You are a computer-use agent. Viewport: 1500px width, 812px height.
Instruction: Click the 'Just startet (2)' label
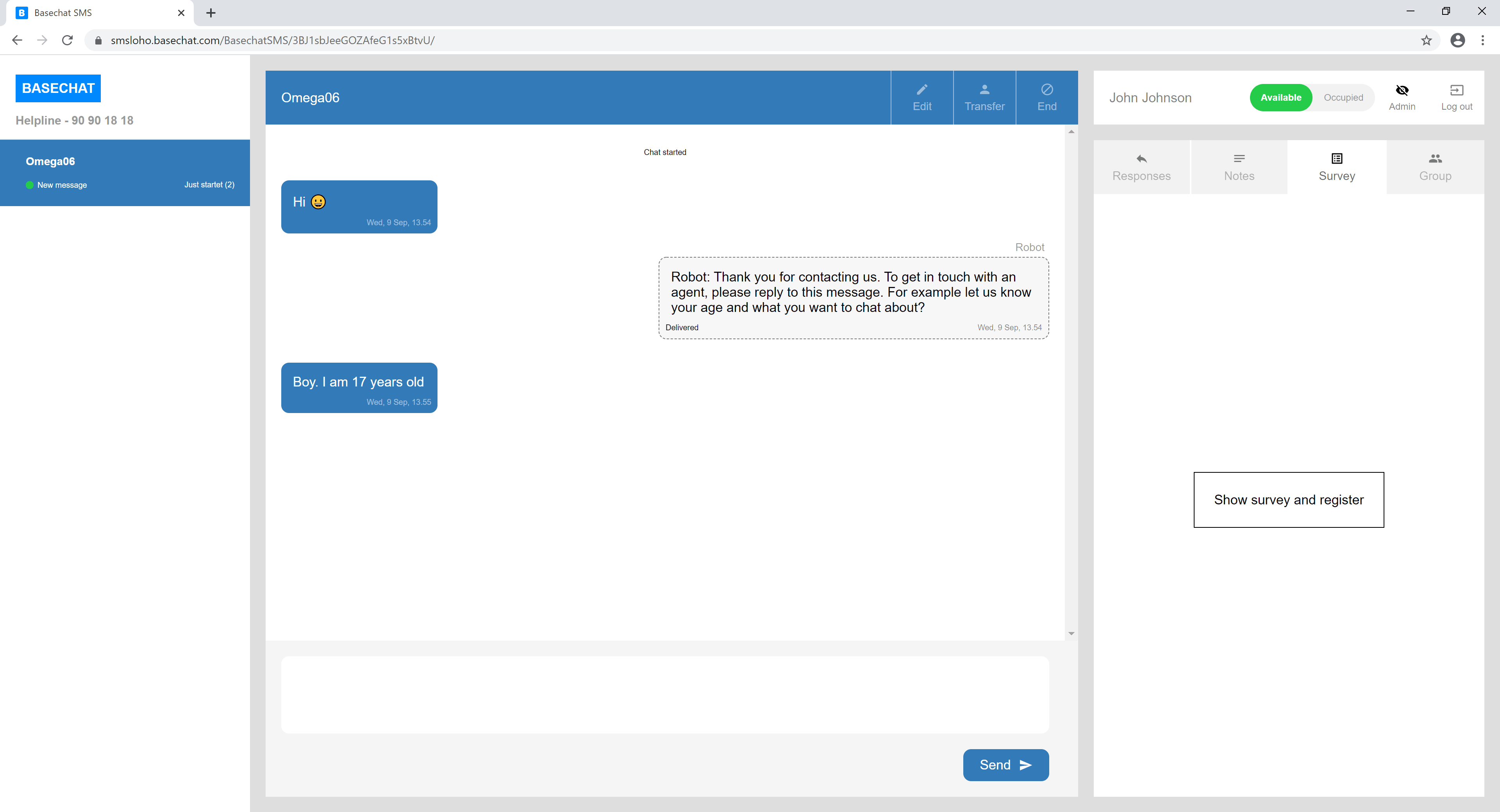point(209,185)
